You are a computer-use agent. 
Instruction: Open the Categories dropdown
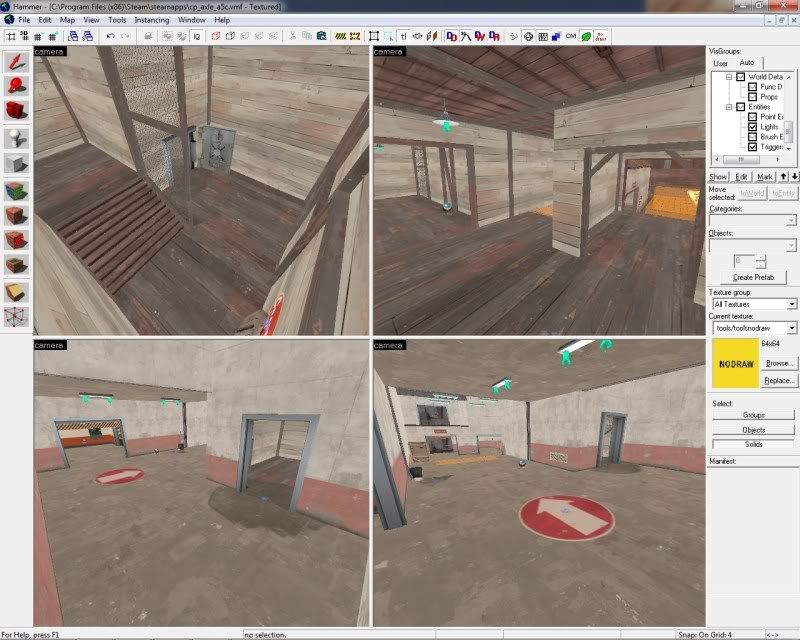click(790, 220)
